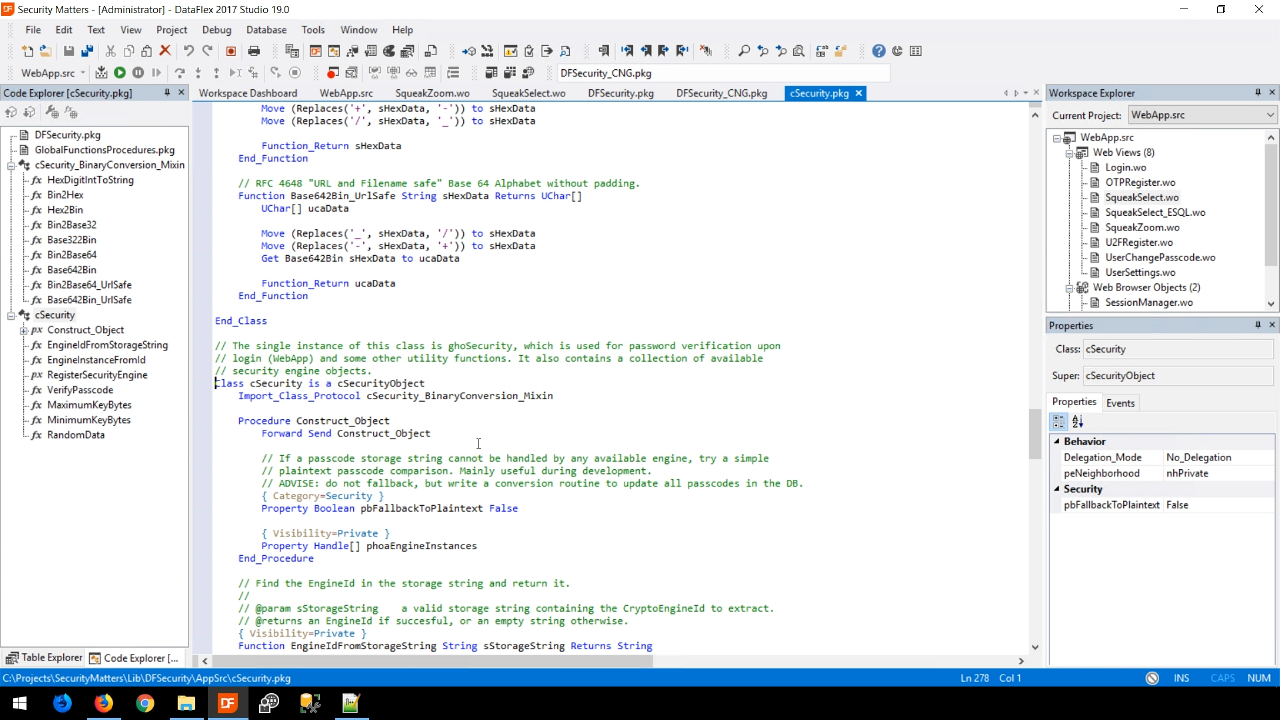This screenshot has height=720, width=1280.
Task: Click the Pause debugging icon
Action: [x=138, y=72]
